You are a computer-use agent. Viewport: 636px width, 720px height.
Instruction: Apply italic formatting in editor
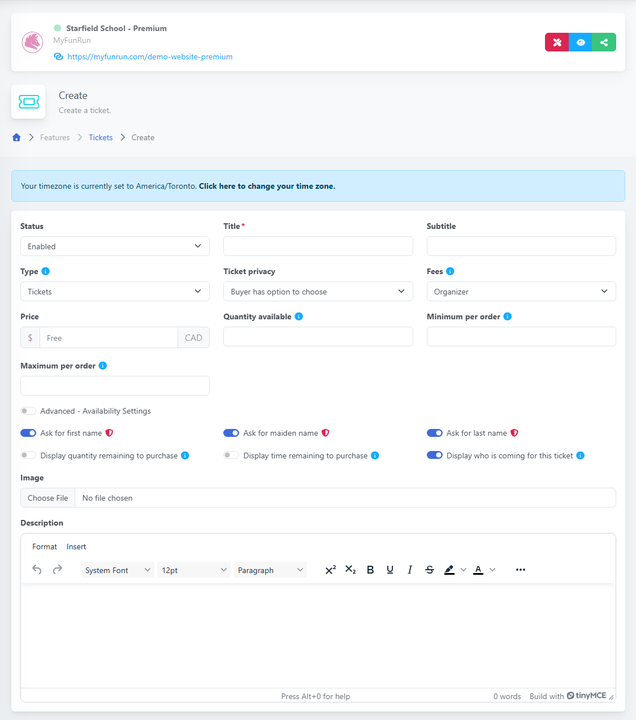coord(410,570)
